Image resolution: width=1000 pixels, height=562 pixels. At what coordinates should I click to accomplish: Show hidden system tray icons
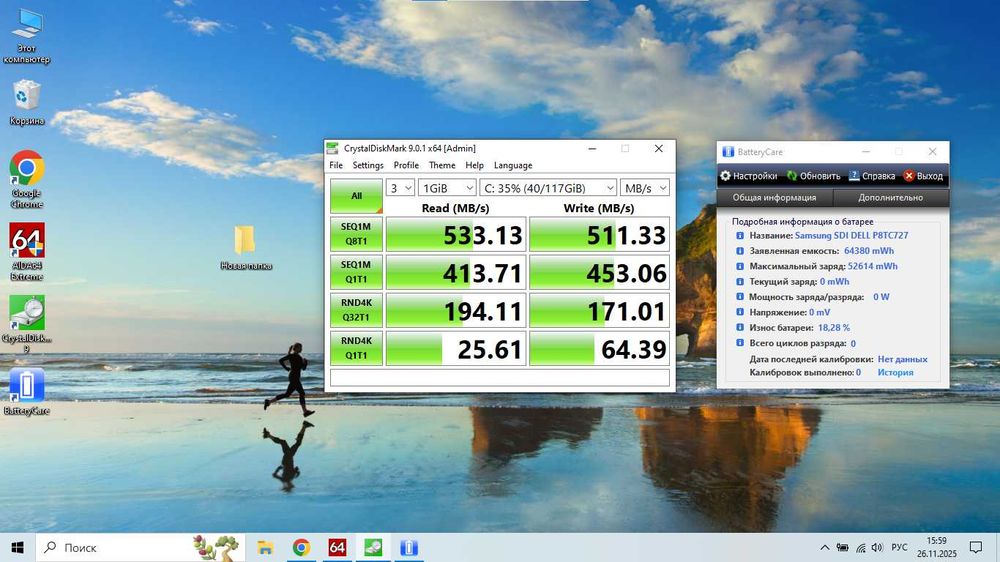pos(825,547)
